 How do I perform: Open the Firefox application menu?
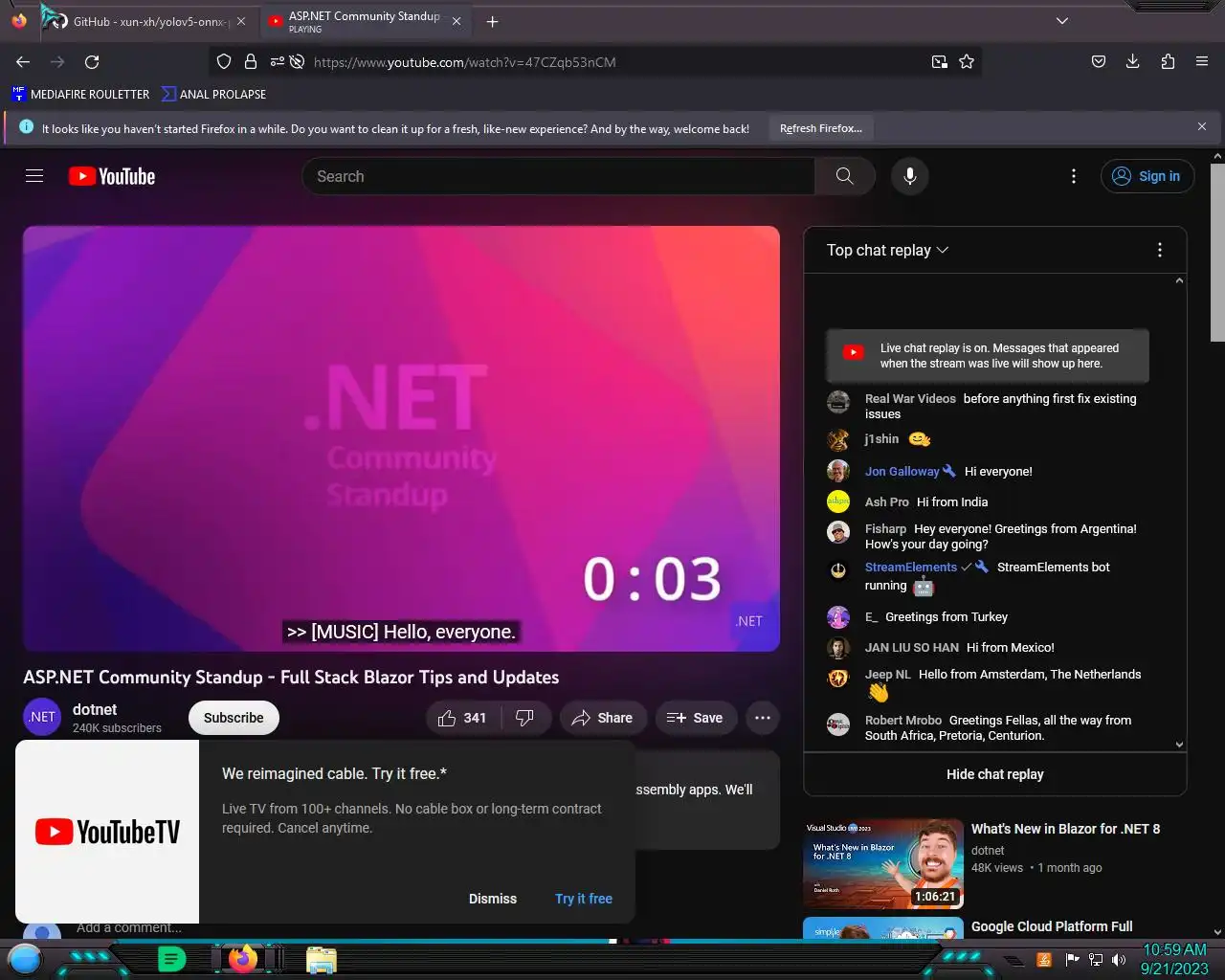[x=1202, y=62]
